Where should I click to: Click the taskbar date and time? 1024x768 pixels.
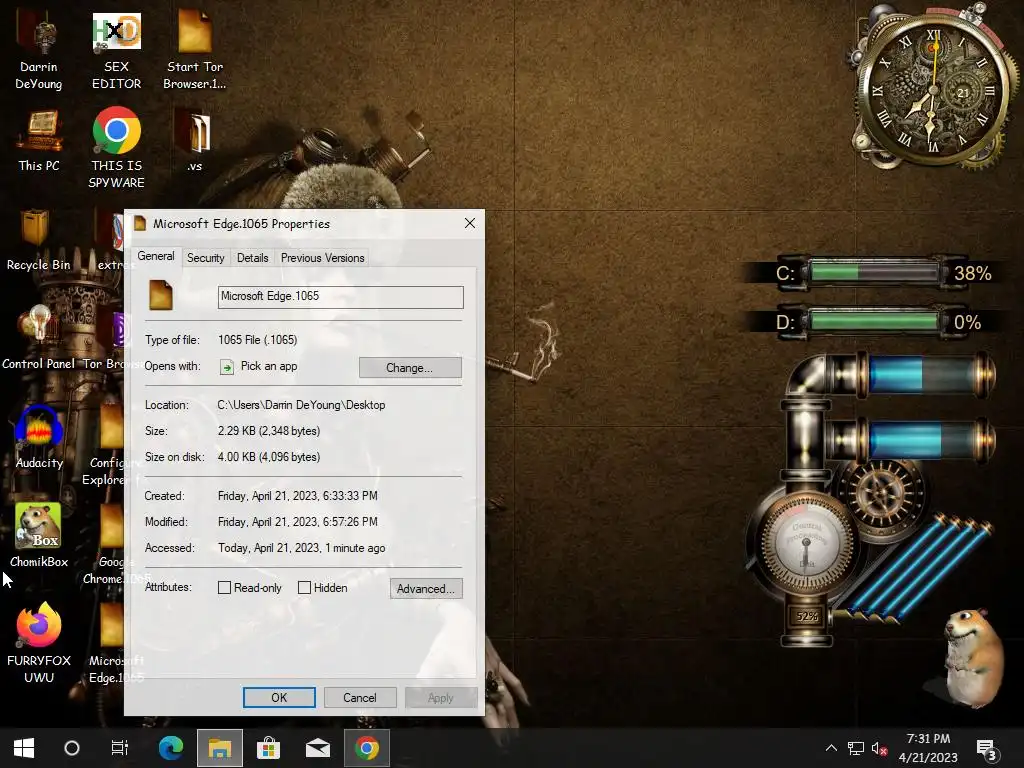[x=928, y=748]
